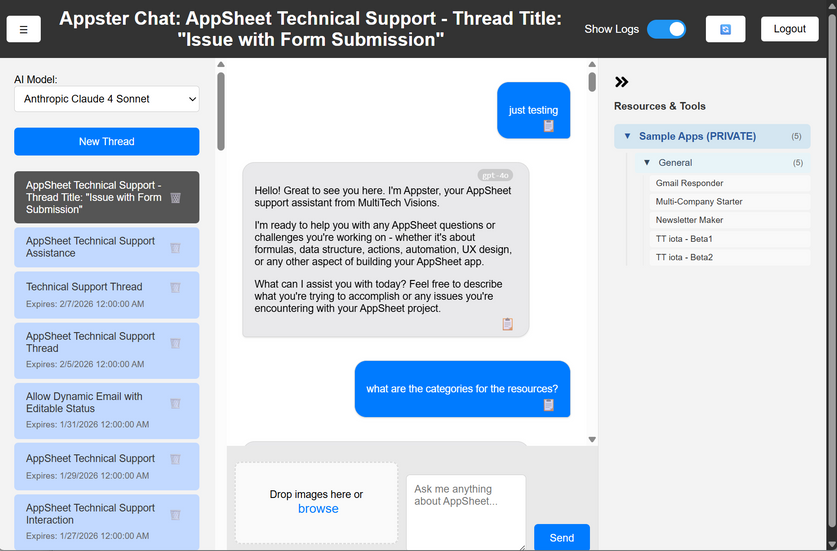Open the AppSheet Technical Support Thread expiring 2/5/2026

107,350
